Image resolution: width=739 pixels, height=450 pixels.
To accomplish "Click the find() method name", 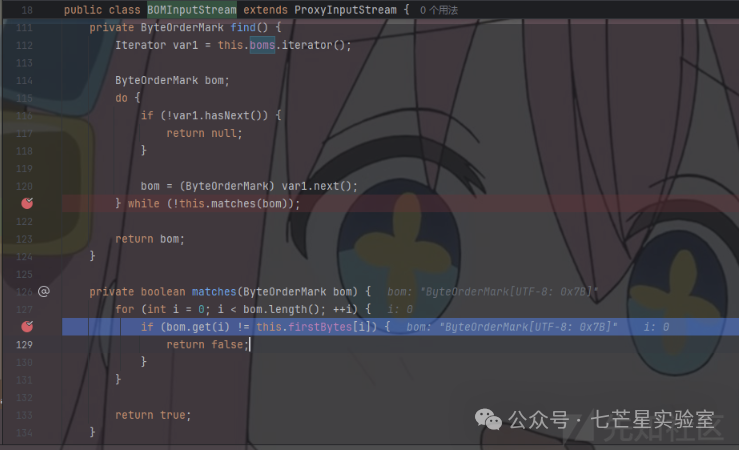I will pyautogui.click(x=243, y=27).
